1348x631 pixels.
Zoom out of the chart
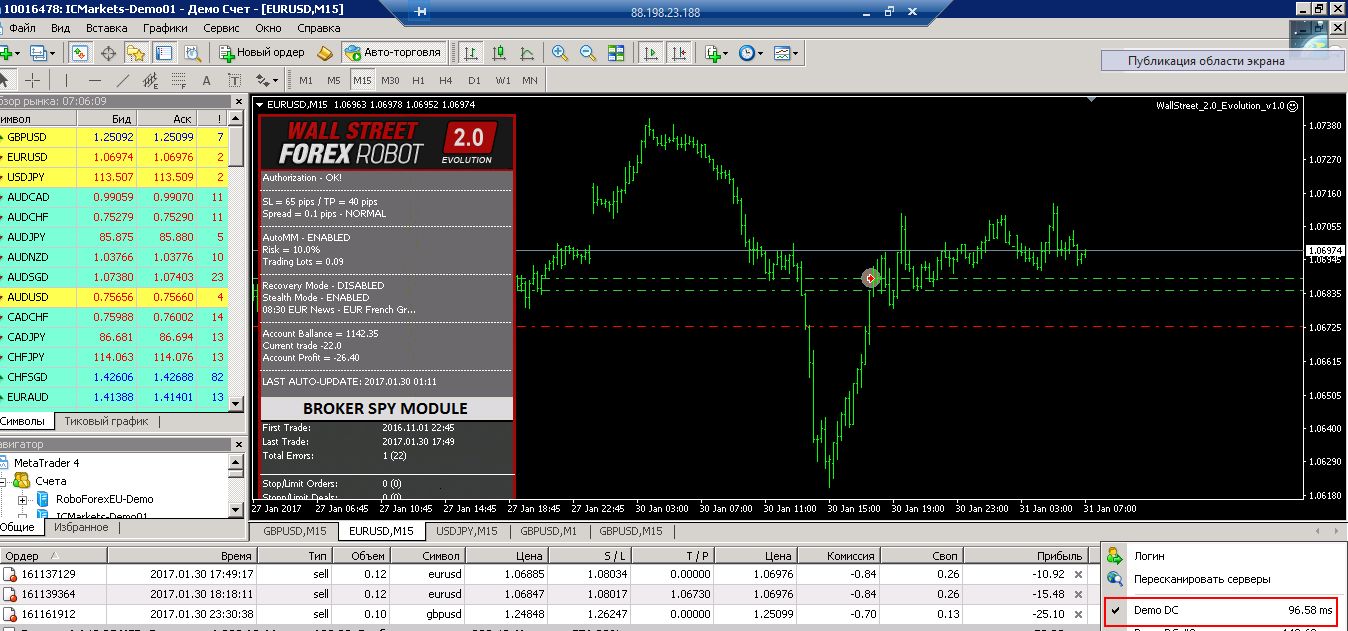(588, 53)
